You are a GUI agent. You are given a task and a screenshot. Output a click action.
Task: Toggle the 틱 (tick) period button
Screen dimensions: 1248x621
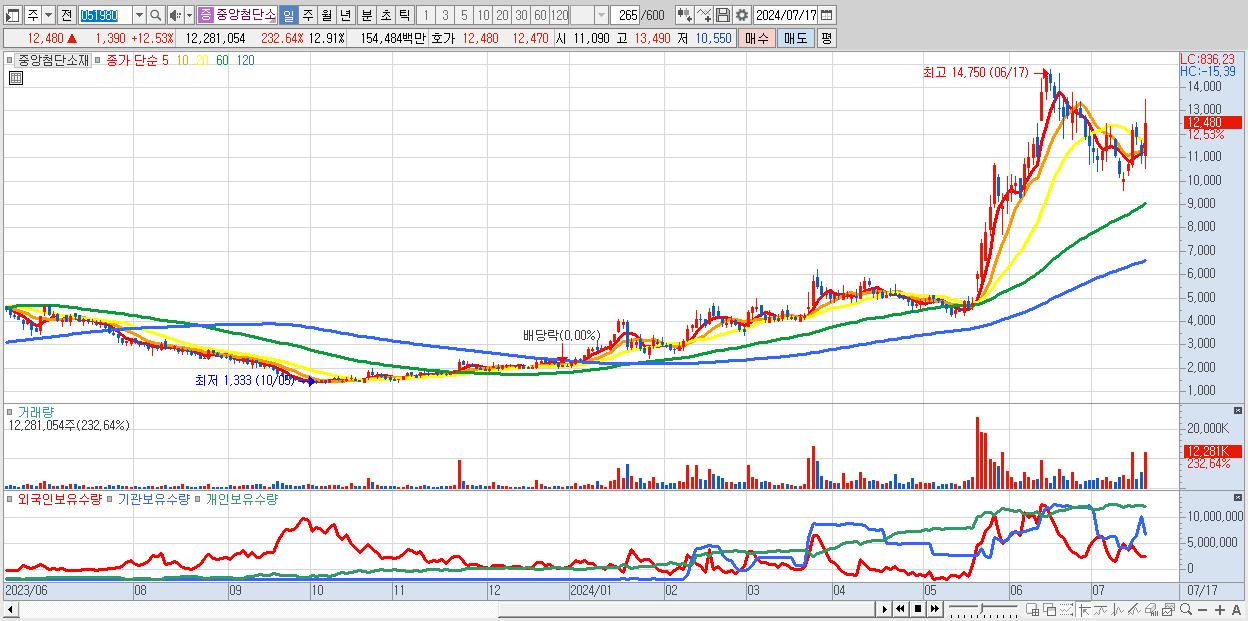point(404,15)
